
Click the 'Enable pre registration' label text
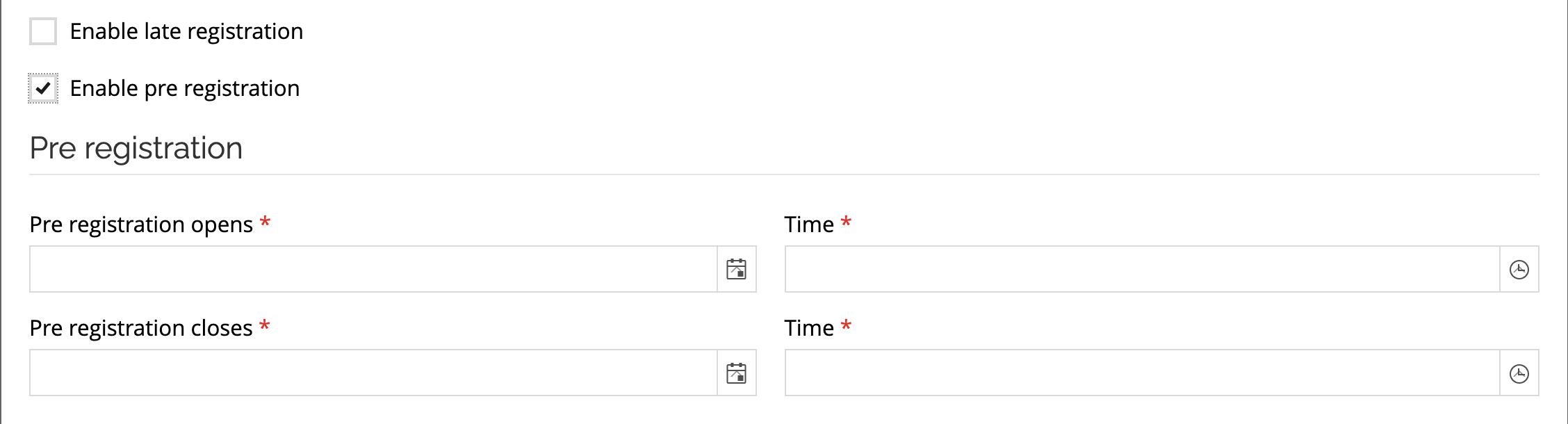click(x=185, y=88)
